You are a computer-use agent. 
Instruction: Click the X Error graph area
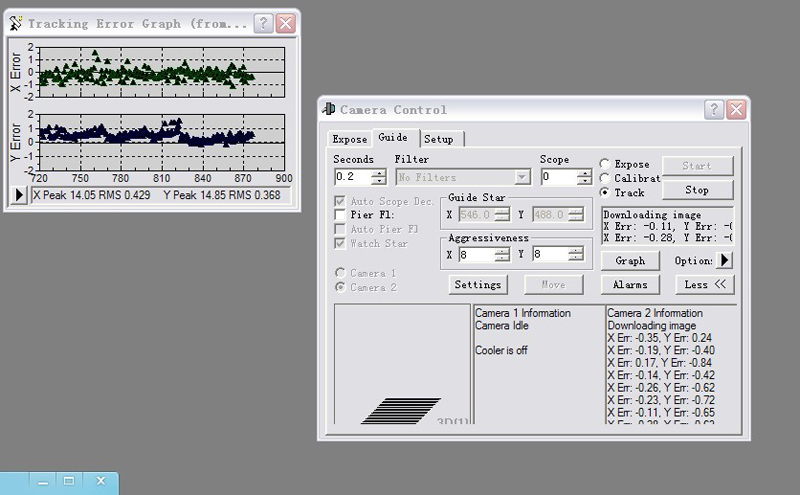[162, 72]
